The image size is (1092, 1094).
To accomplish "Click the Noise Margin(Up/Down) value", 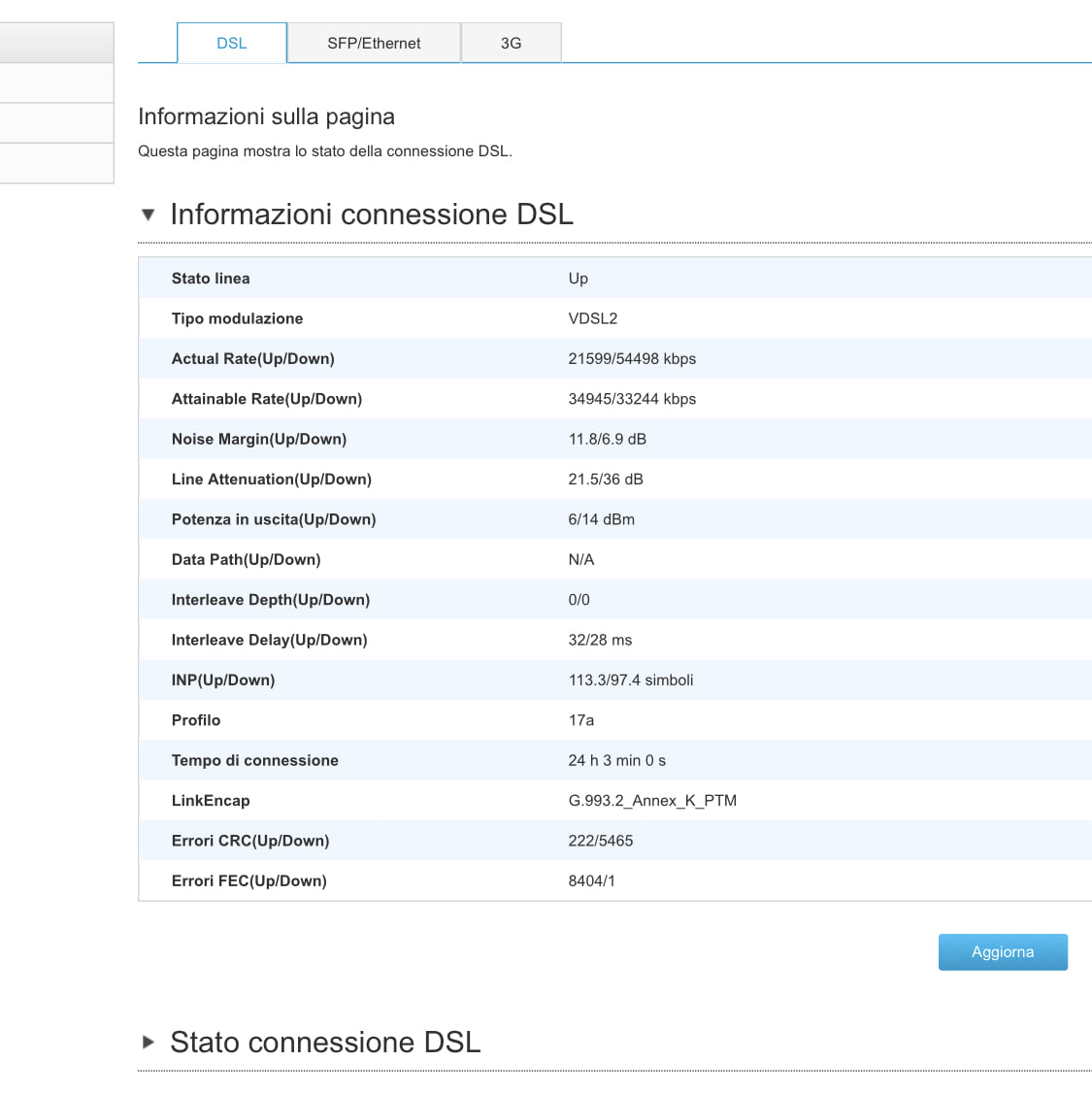I will click(607, 439).
